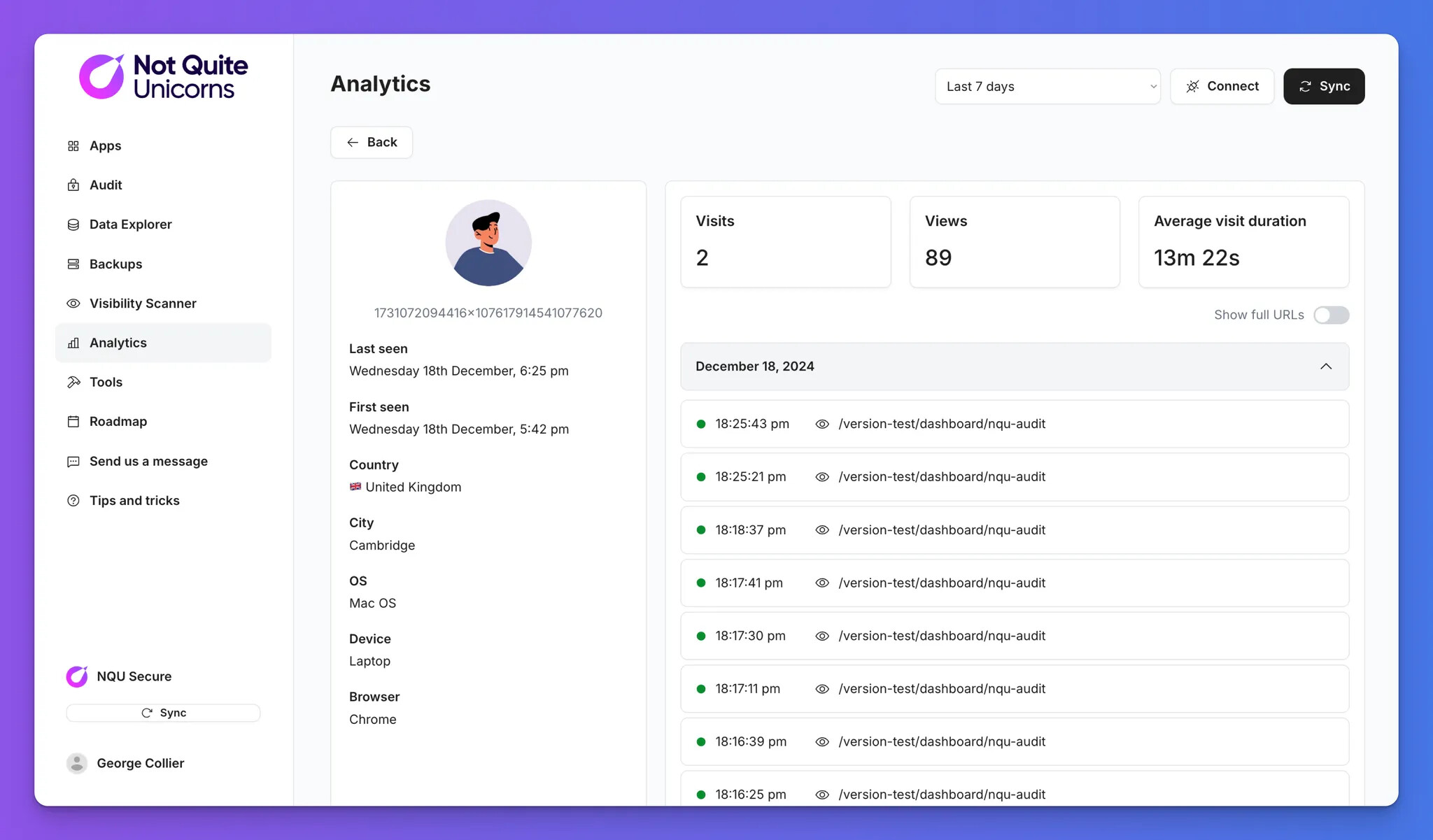
Task: Click the small Sync button under NQU Secure
Action: [163, 713]
